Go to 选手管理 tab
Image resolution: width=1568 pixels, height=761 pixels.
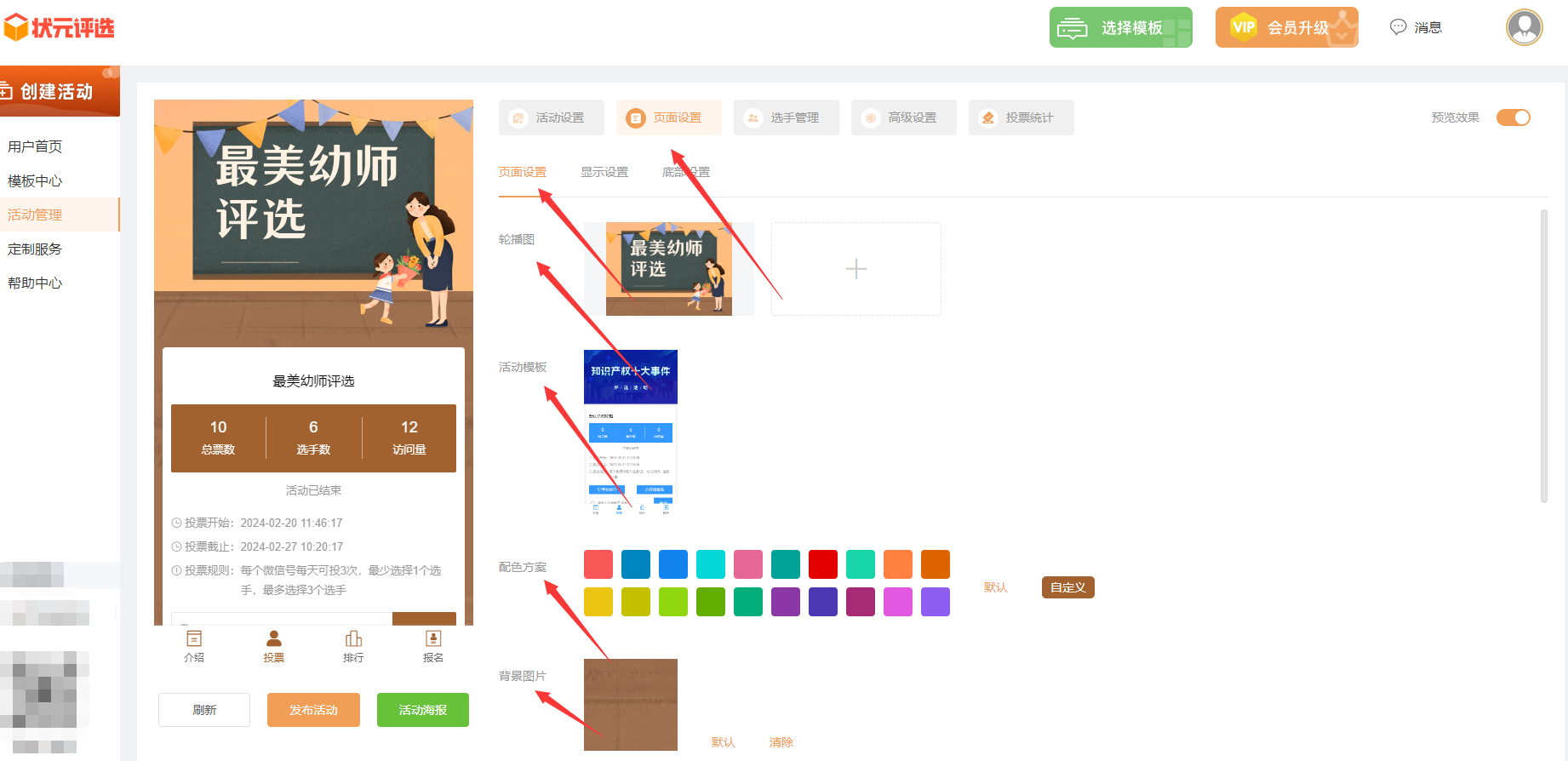[787, 117]
